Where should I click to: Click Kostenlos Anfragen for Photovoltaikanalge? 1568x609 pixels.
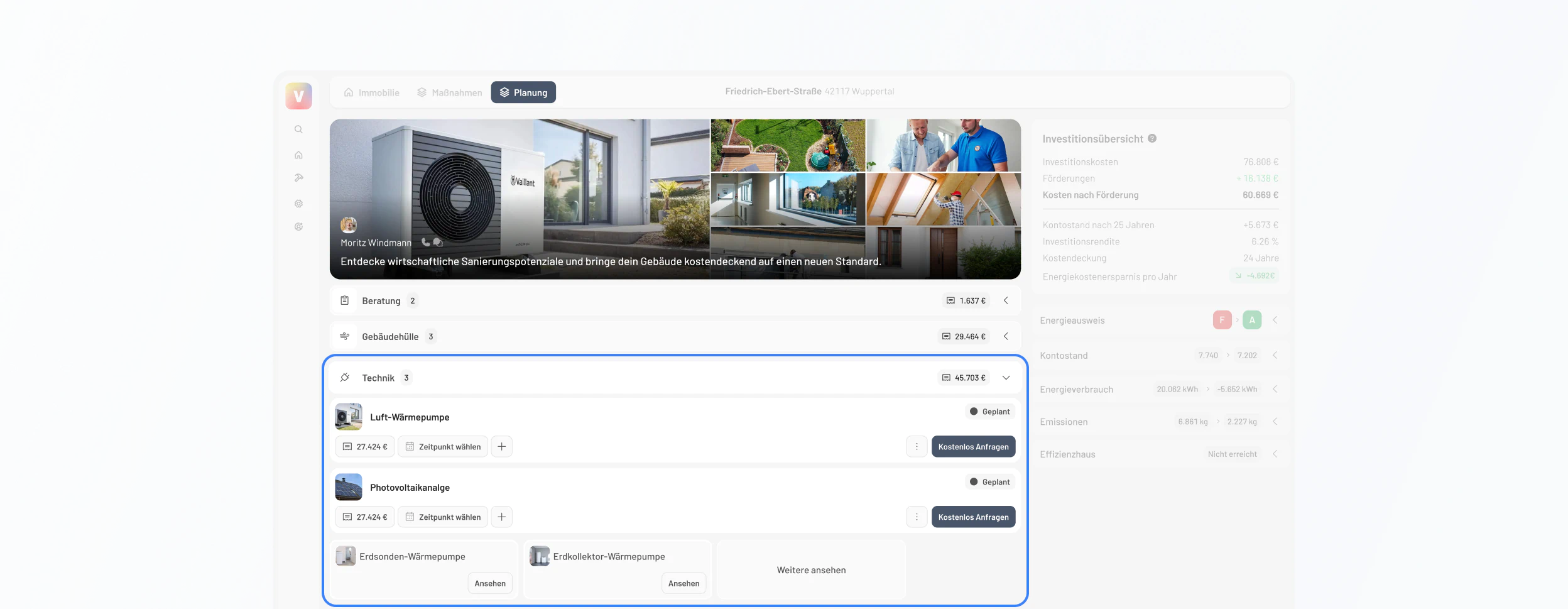pyautogui.click(x=973, y=517)
